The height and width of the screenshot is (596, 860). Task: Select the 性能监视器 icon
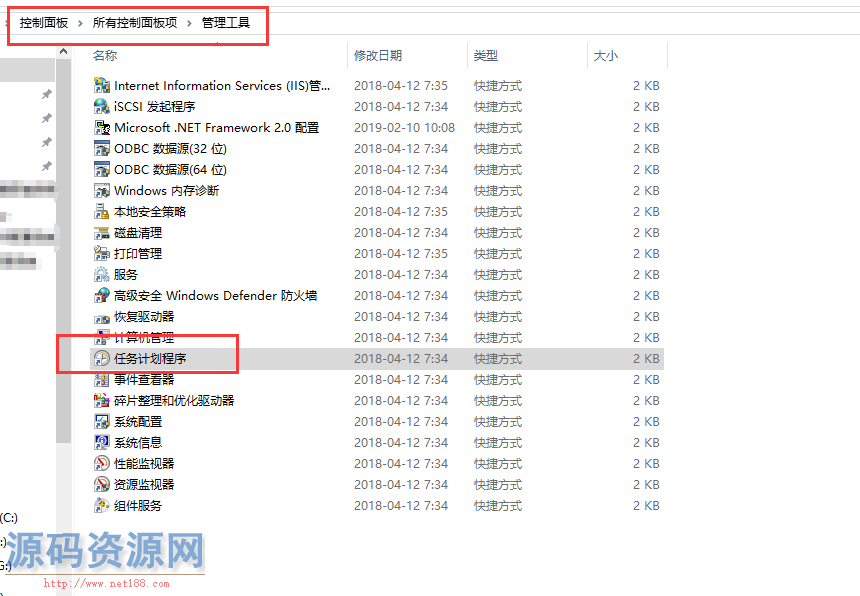click(x=101, y=464)
